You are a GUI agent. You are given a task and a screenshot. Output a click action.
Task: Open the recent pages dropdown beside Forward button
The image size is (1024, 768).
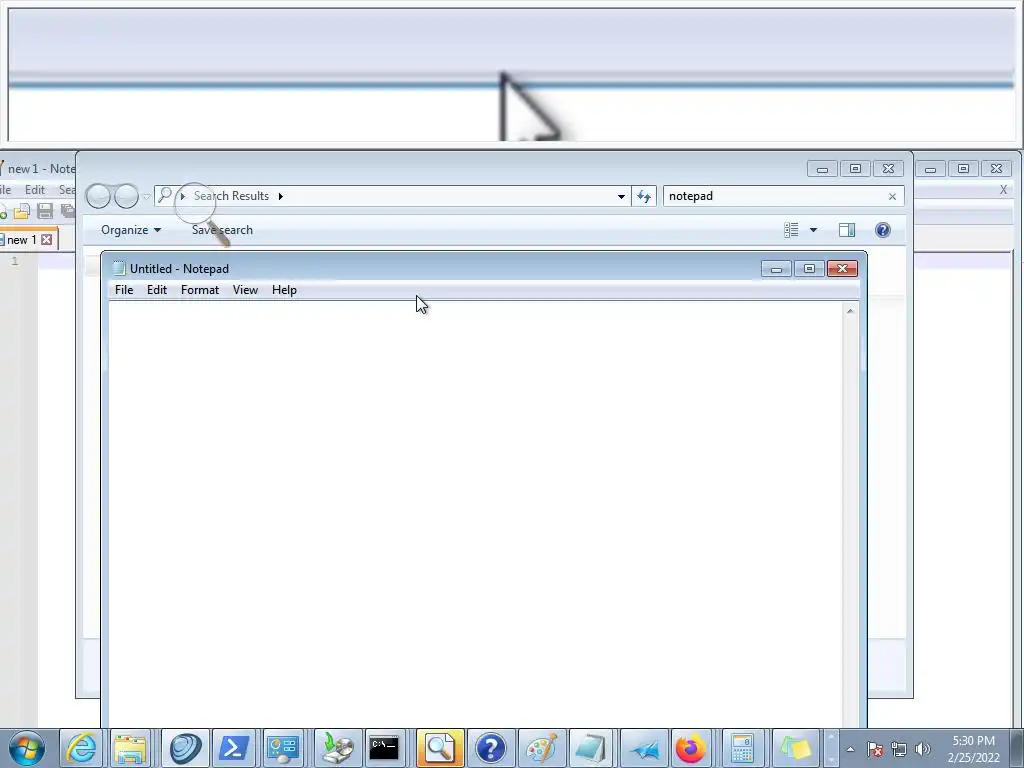point(146,197)
